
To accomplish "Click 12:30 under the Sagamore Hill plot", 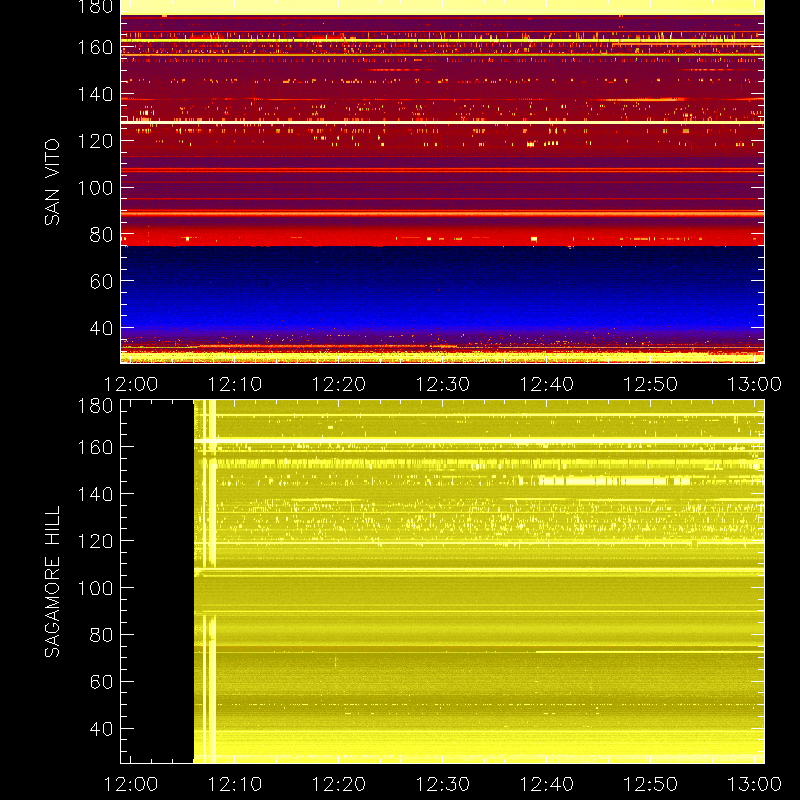I will 442,784.
